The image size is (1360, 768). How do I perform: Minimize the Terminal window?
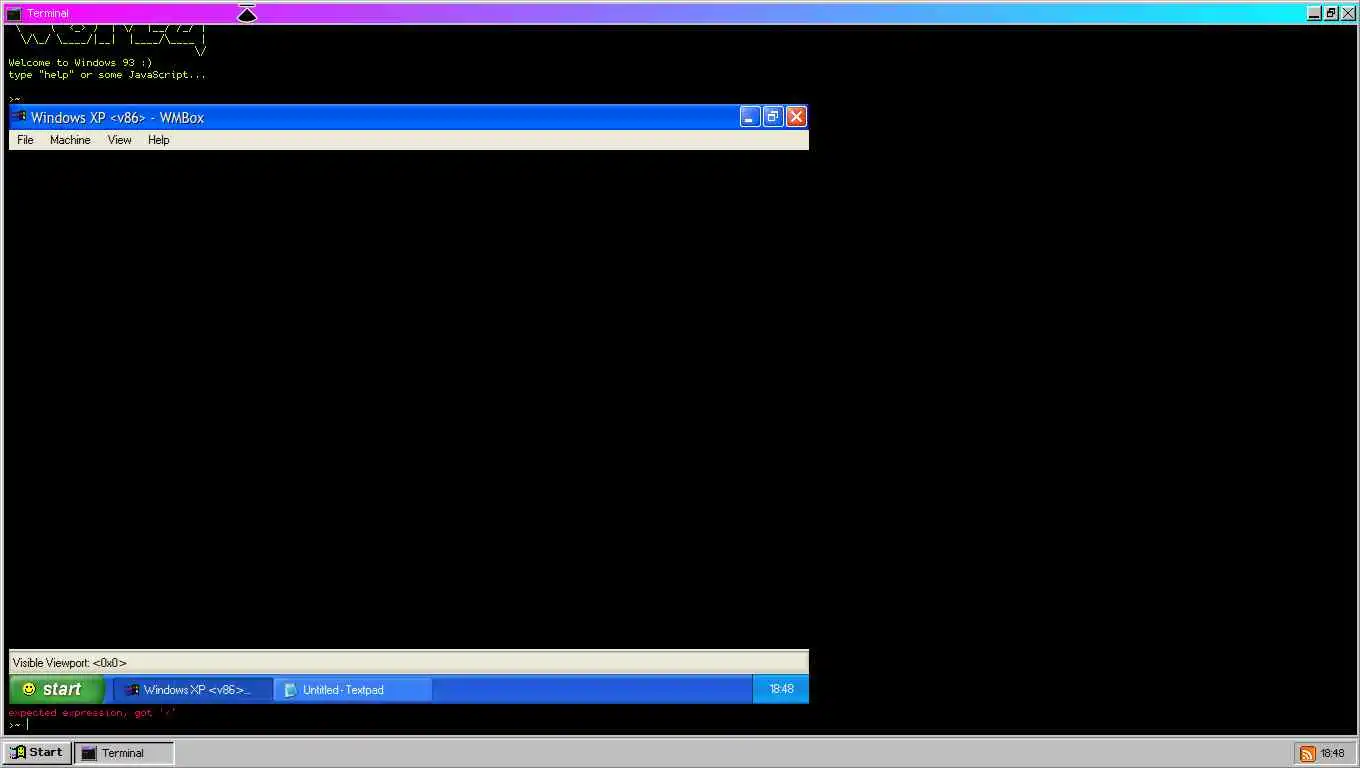pyautogui.click(x=1314, y=13)
